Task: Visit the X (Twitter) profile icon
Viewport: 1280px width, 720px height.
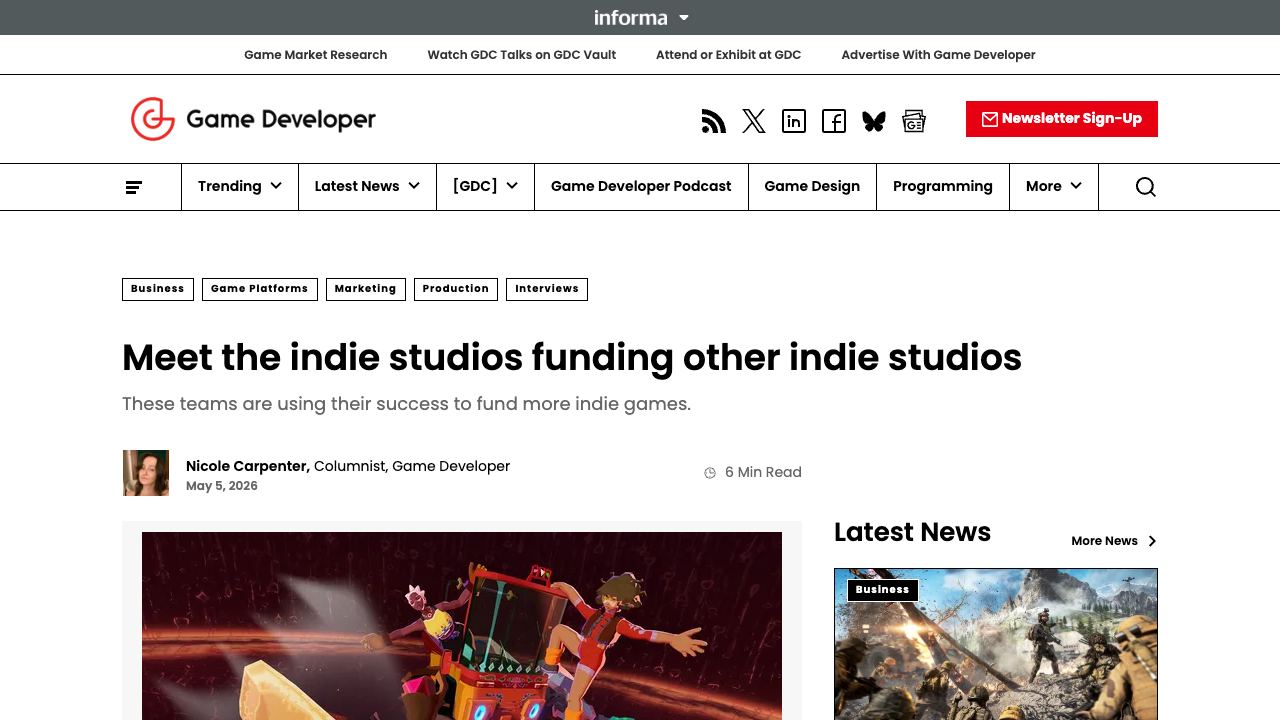Action: [x=754, y=121]
